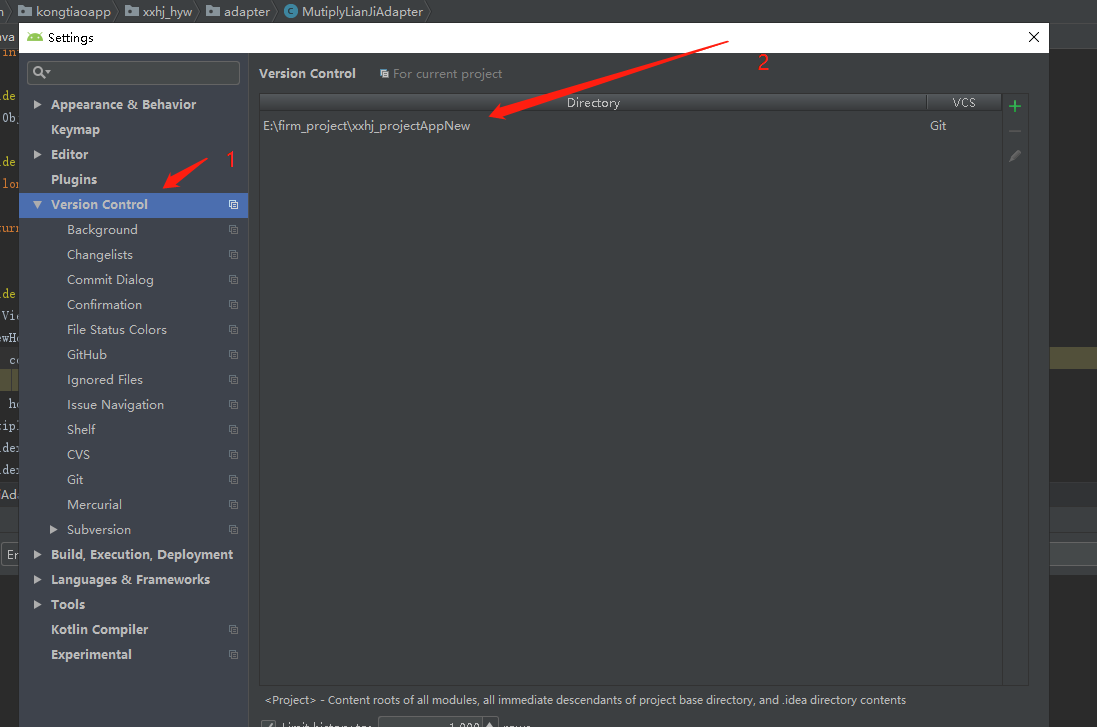
Task: Enable the 'Limit history to' checkbox
Action: click(268, 723)
